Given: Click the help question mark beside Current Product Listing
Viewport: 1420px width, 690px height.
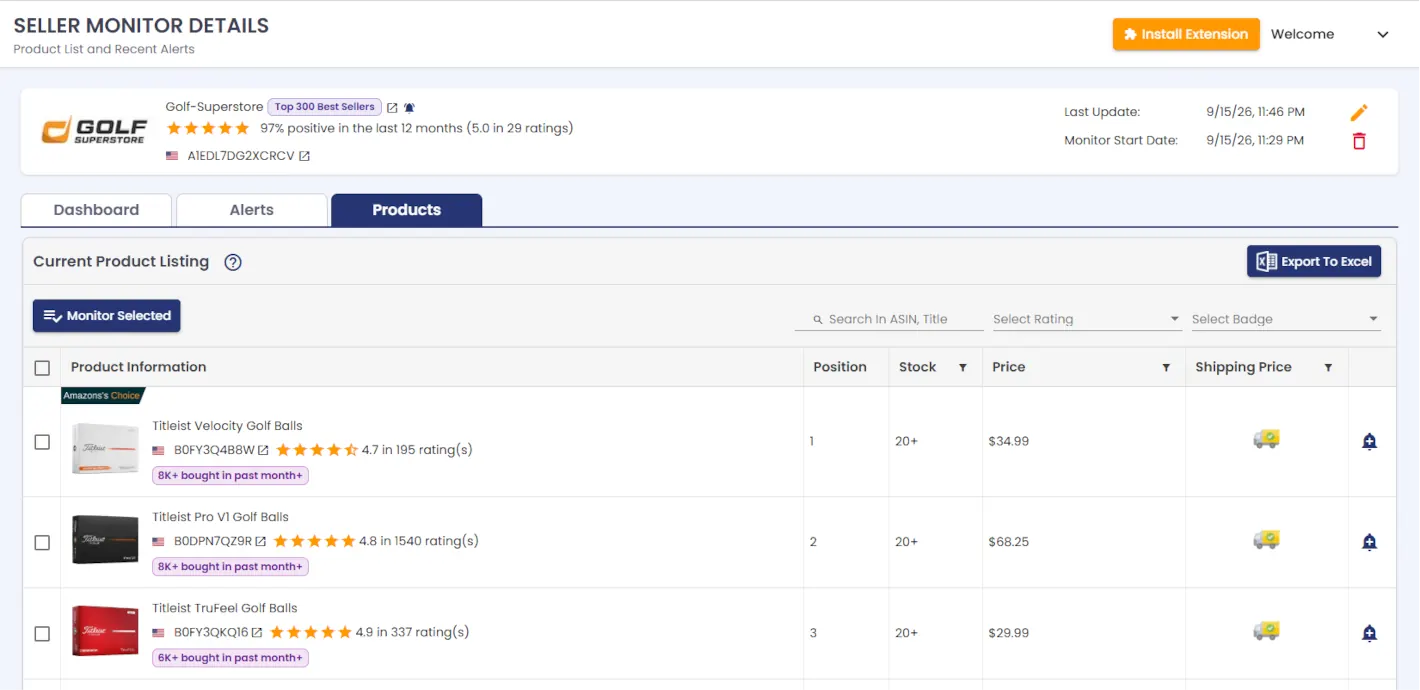Looking at the screenshot, I should click(233, 262).
